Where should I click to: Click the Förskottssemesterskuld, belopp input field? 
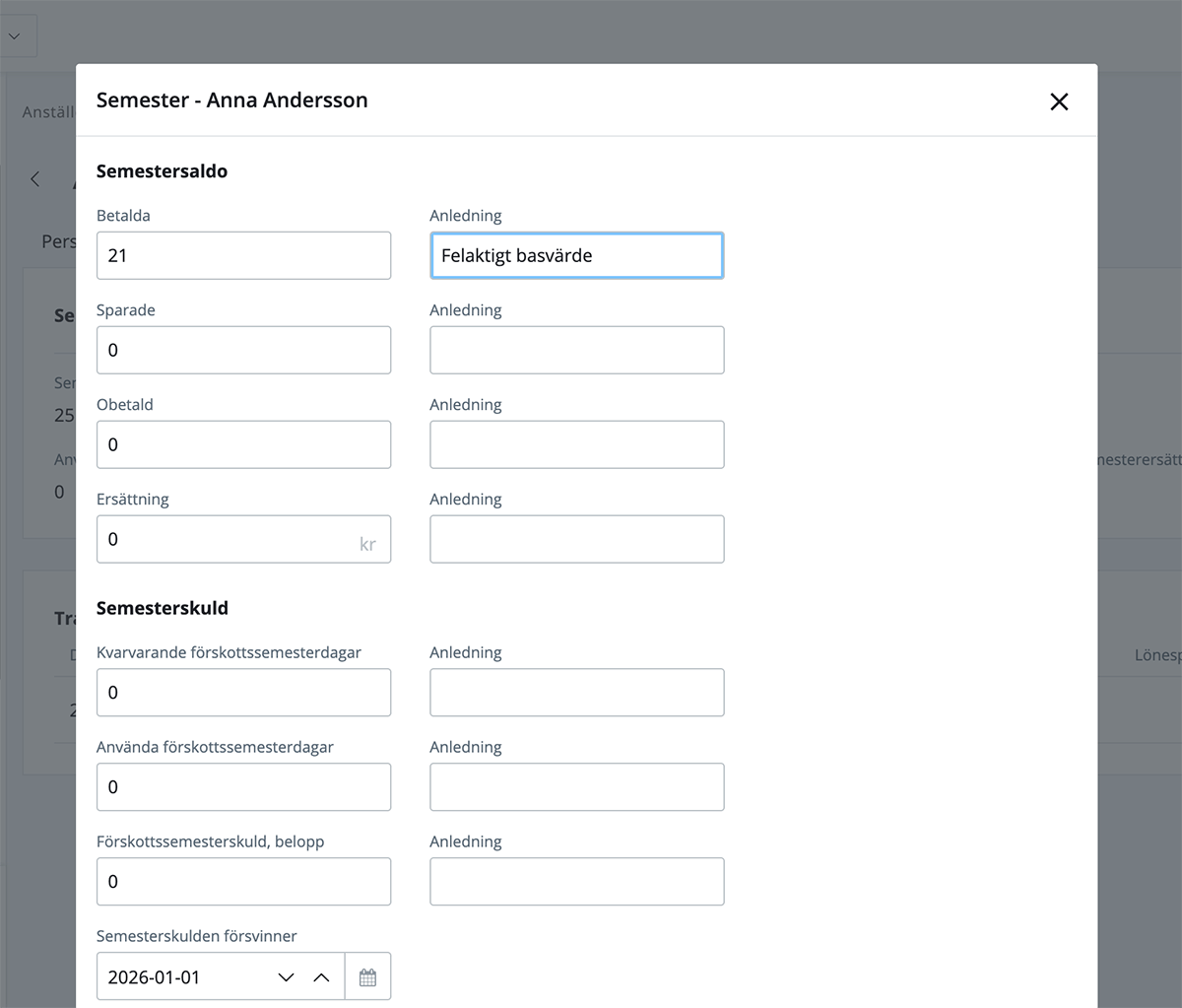[x=243, y=882]
